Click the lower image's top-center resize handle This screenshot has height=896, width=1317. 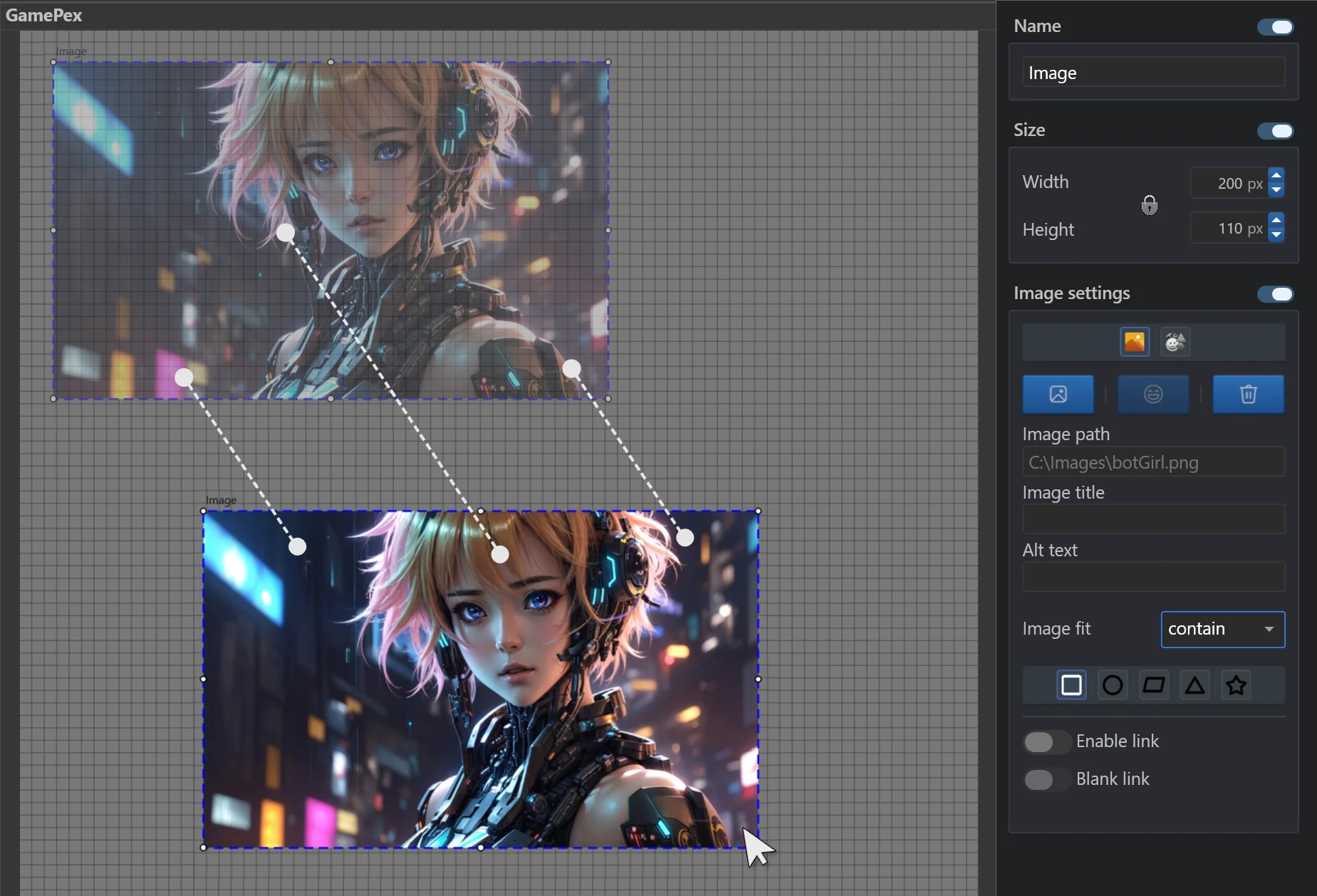[481, 511]
